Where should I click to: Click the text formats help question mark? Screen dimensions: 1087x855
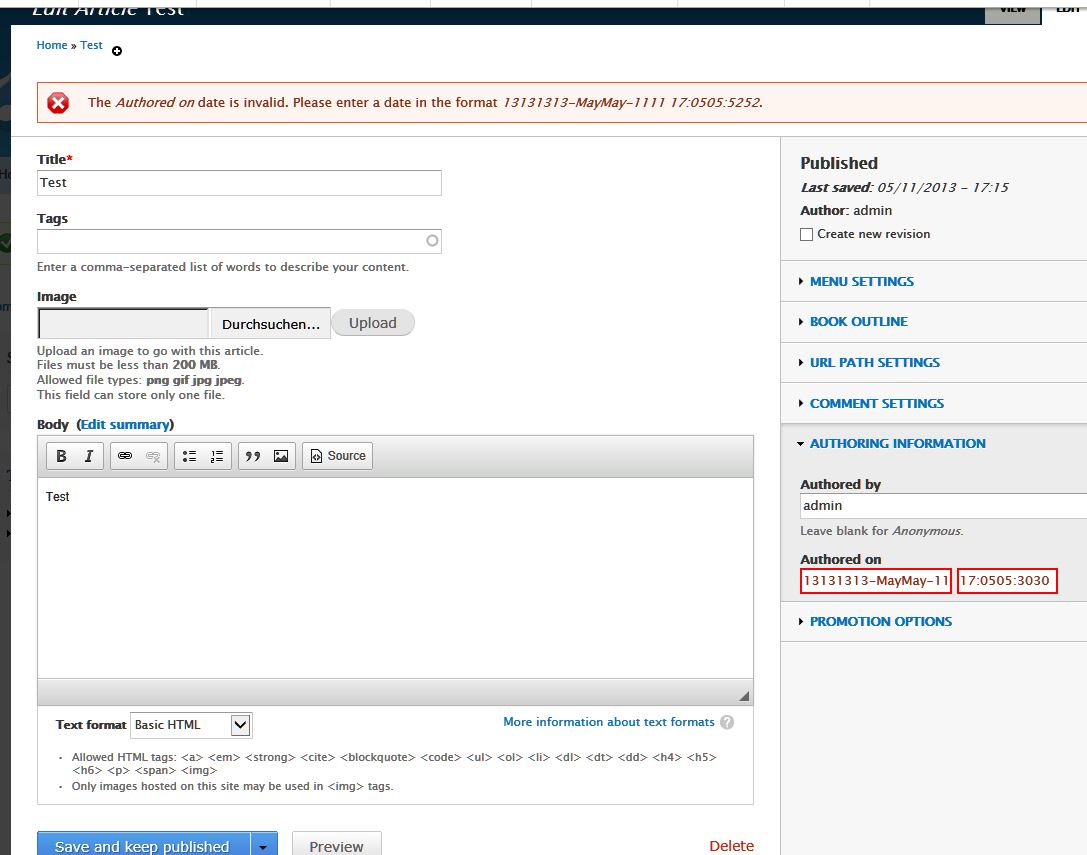(x=727, y=721)
